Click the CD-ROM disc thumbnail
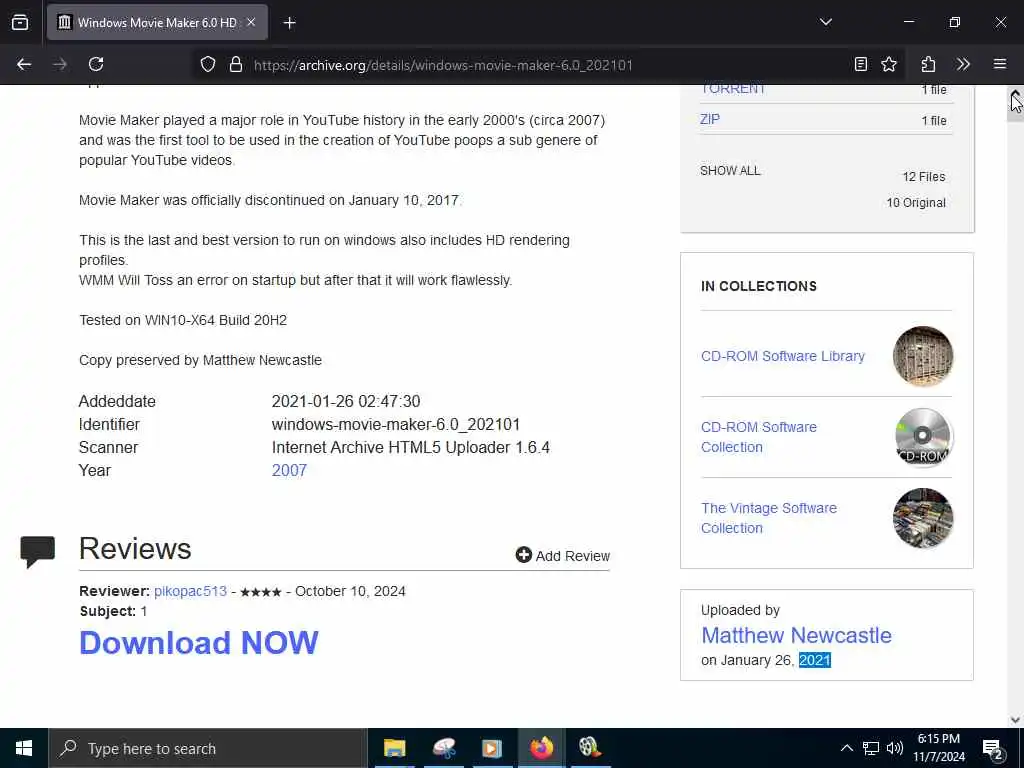This screenshot has height=768, width=1024. click(923, 437)
